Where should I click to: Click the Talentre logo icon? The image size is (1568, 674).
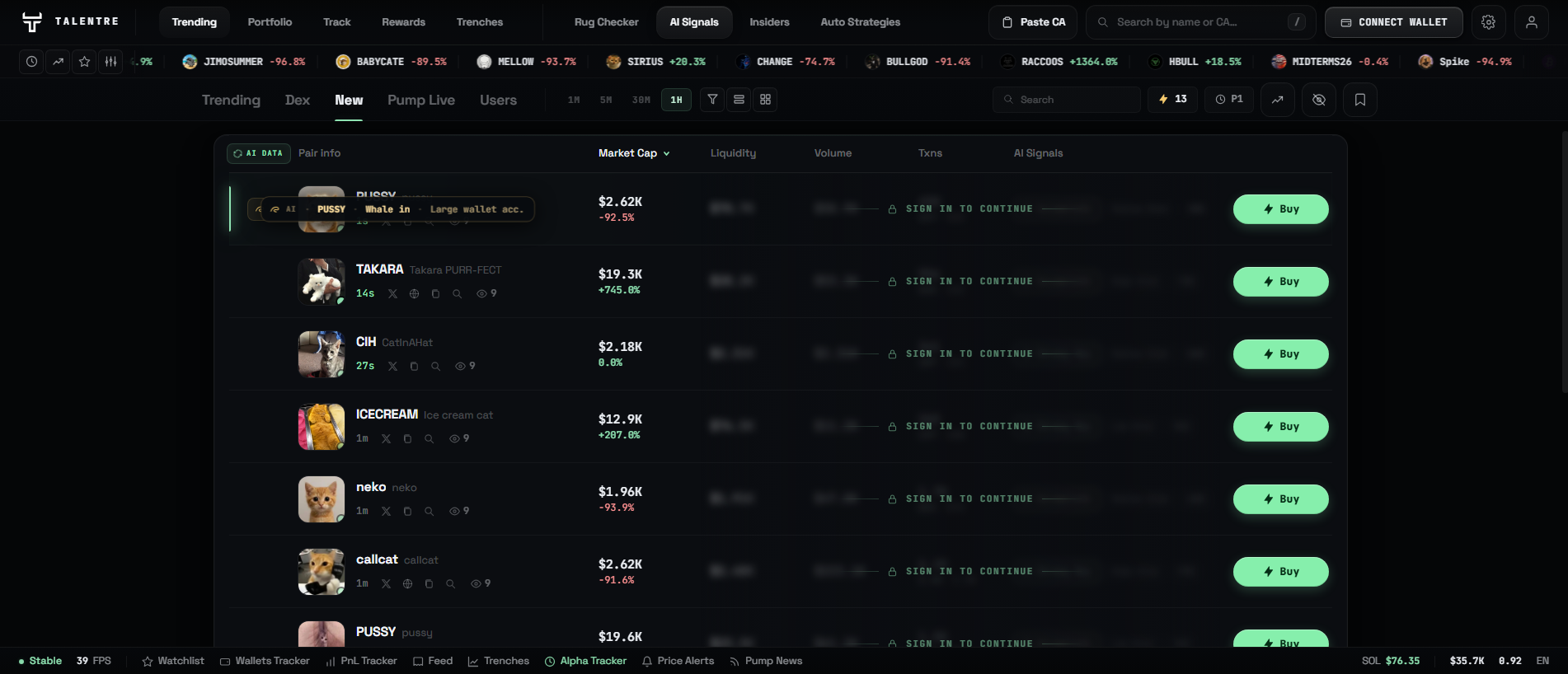(31, 22)
